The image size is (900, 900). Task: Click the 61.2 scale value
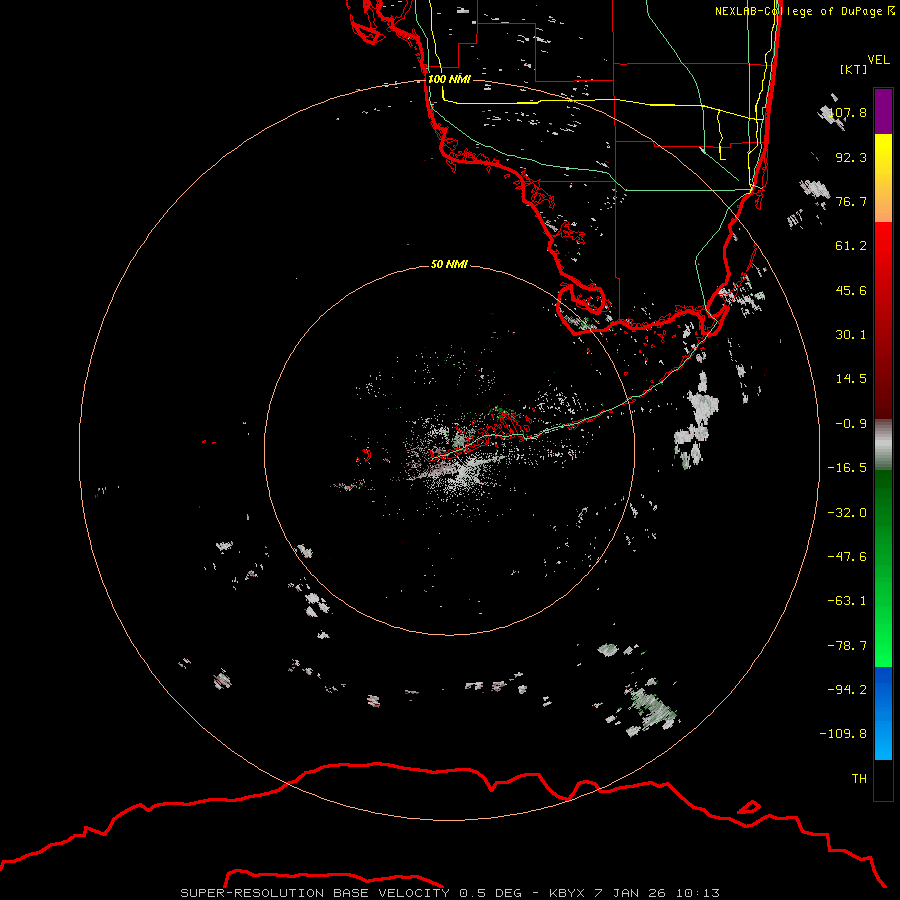click(851, 246)
